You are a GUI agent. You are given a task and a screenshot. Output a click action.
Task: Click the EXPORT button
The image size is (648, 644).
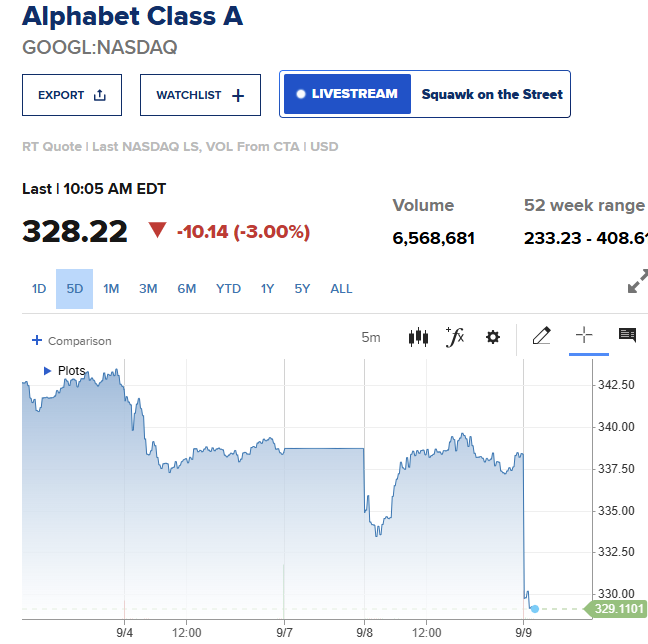pos(72,95)
